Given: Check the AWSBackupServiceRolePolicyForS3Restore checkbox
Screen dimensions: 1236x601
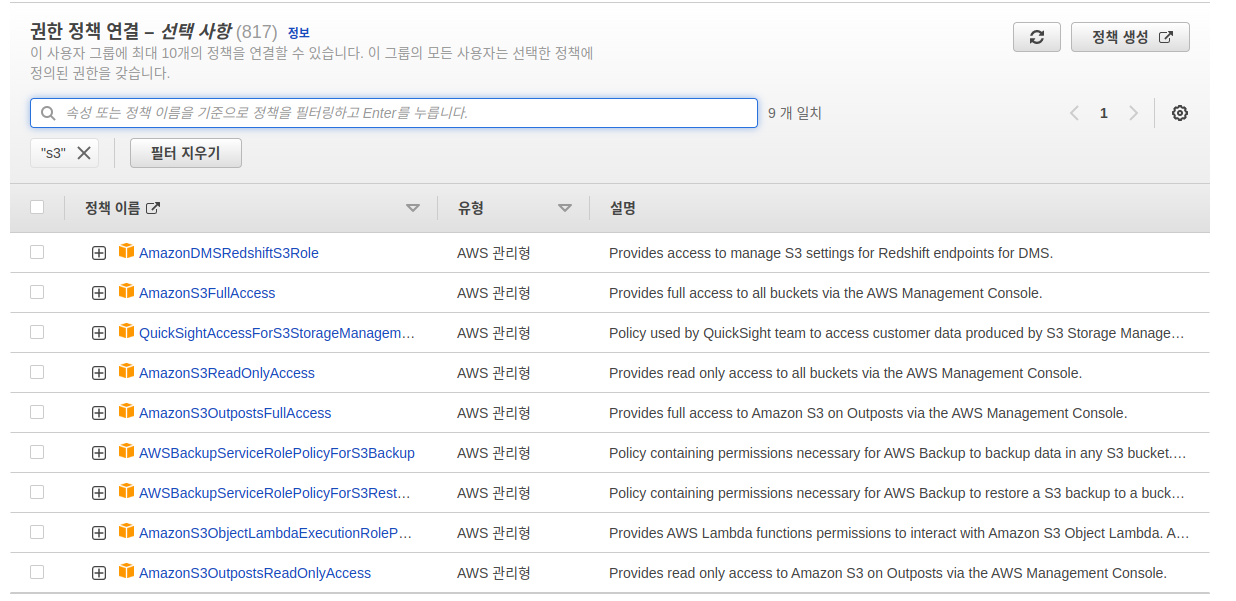Looking at the screenshot, I should (37, 492).
